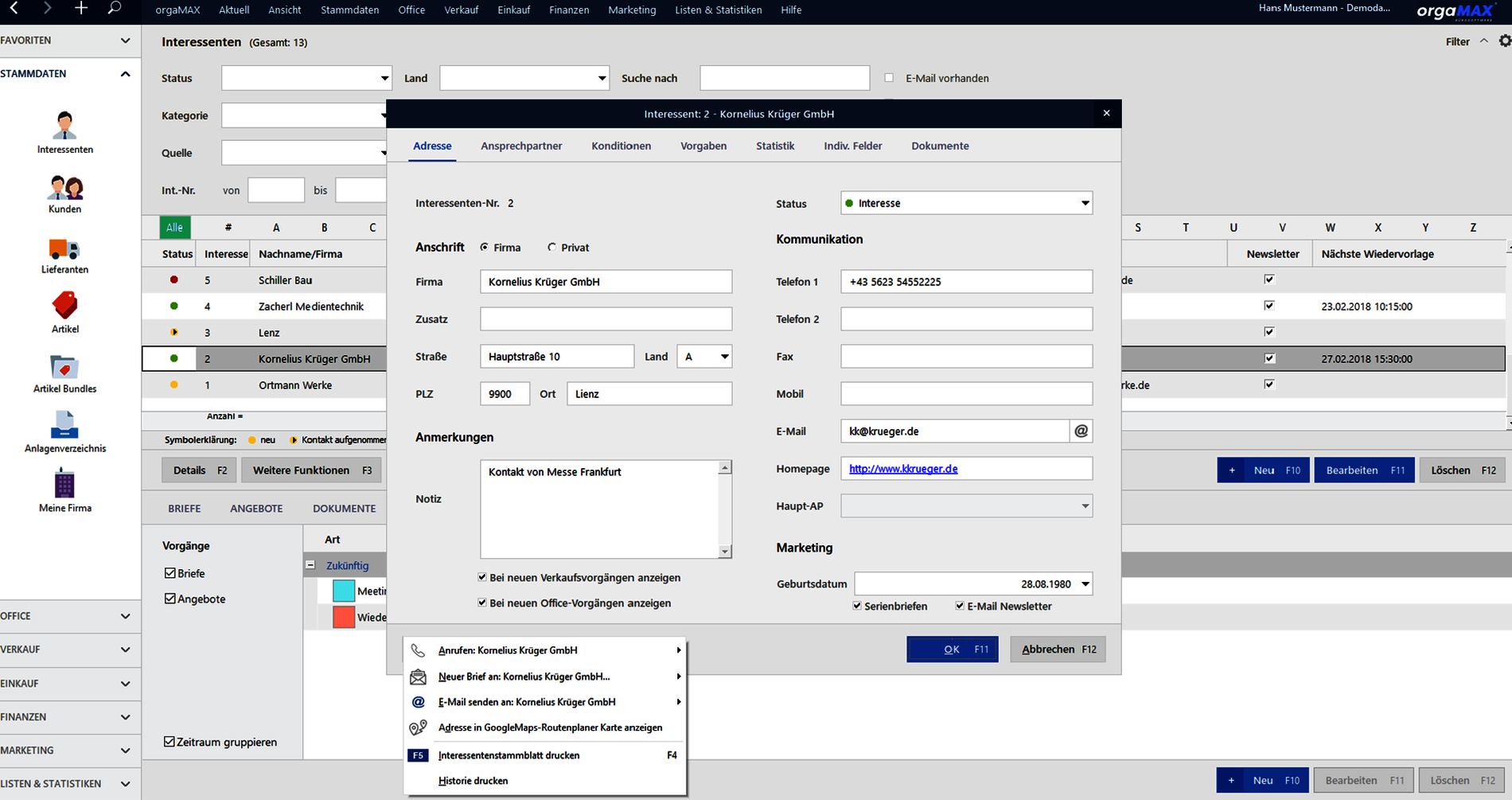
Task: Click the red Wiedervorlage color swatch
Action: point(344,617)
